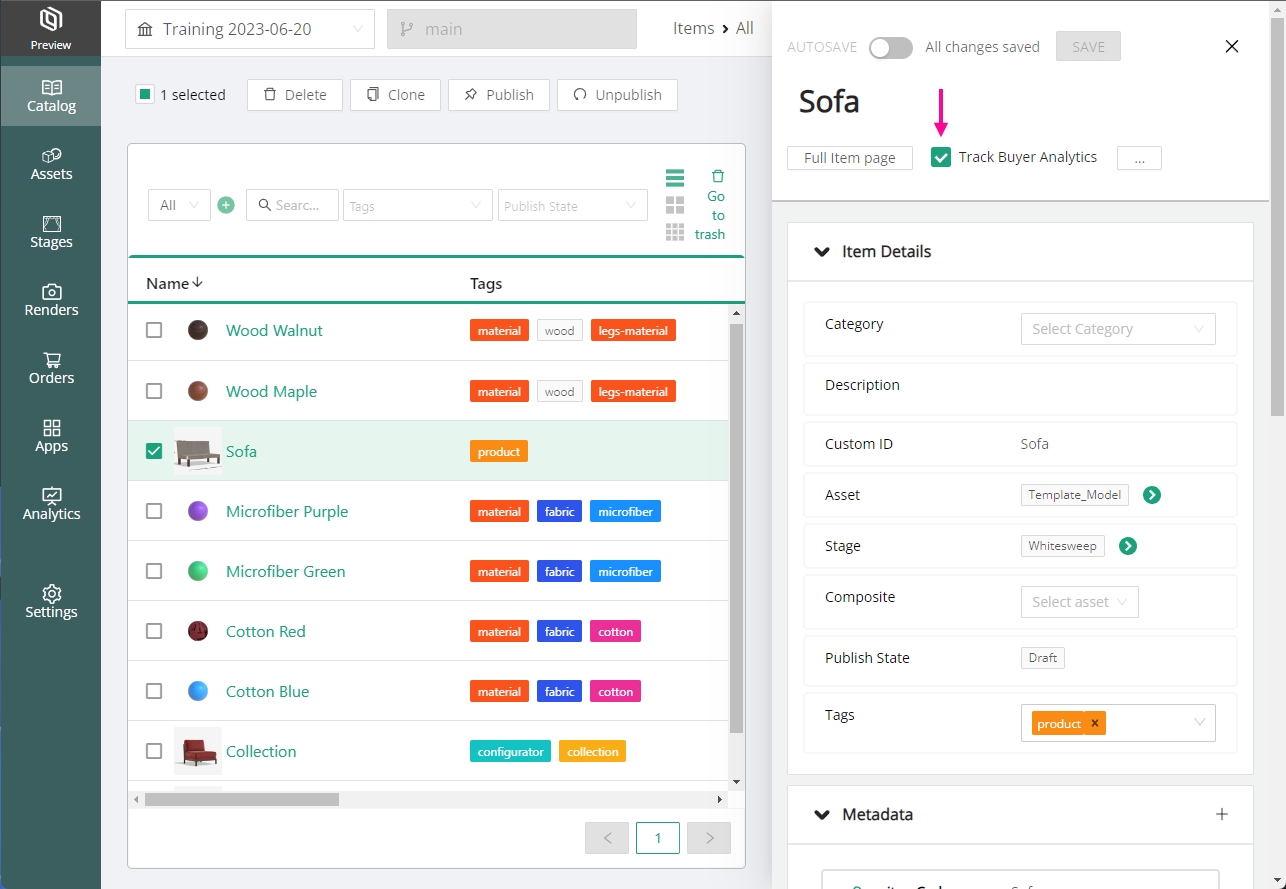
Task: Click the Clone button
Action: point(395,95)
